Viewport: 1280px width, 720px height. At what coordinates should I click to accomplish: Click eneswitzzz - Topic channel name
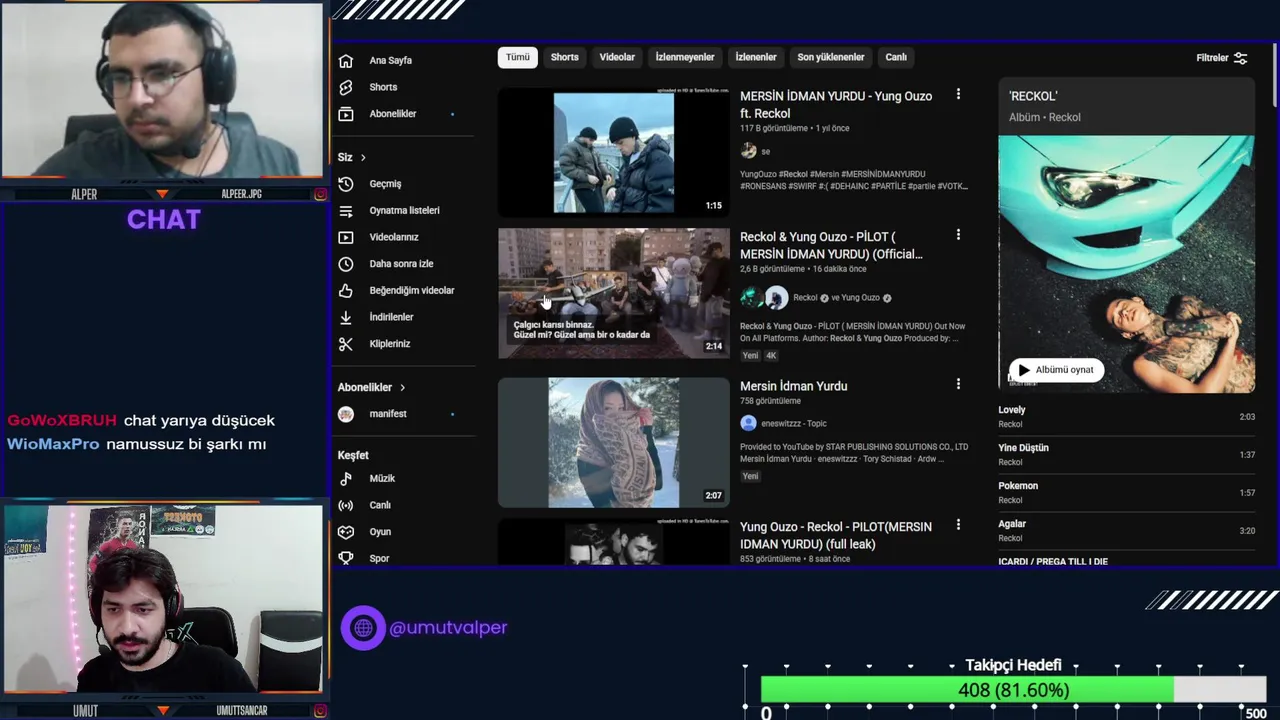[x=794, y=424]
